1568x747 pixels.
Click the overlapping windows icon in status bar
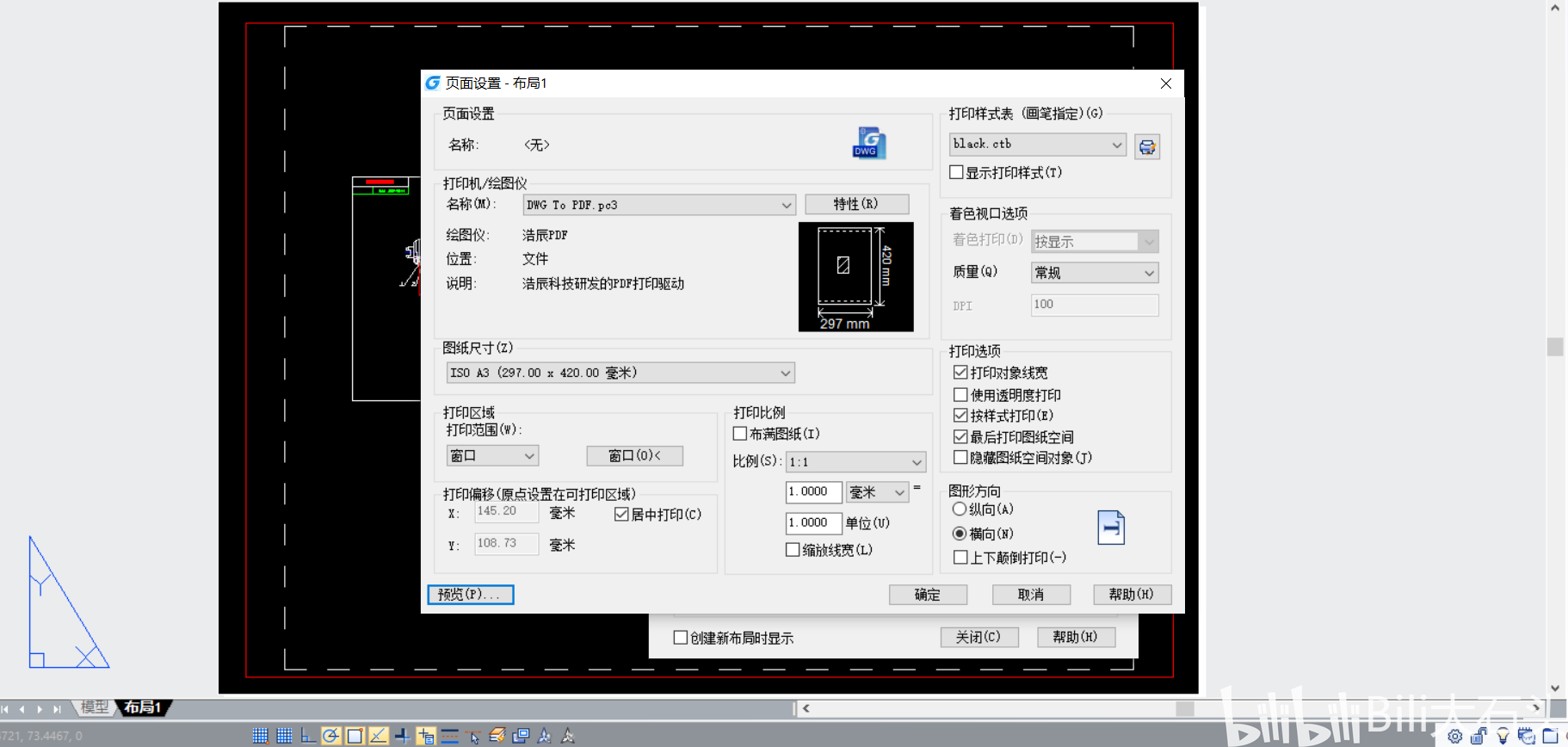click(x=521, y=736)
